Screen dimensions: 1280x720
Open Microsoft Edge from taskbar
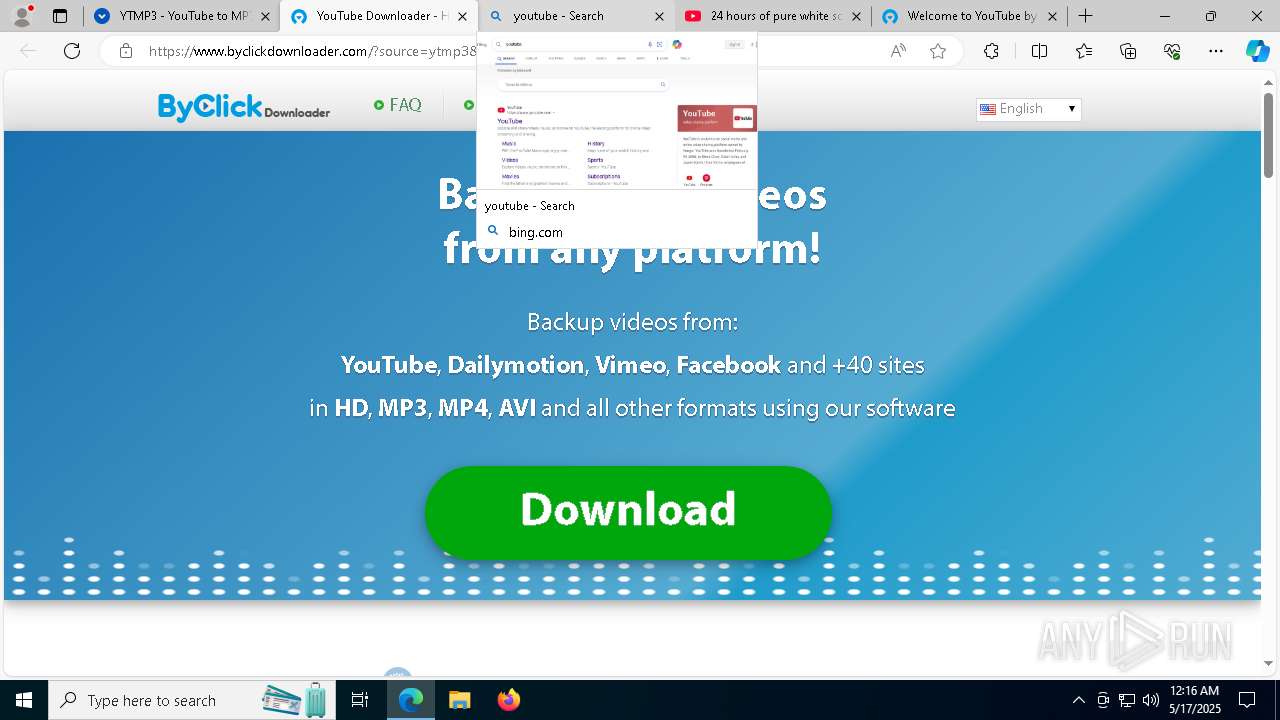(411, 700)
